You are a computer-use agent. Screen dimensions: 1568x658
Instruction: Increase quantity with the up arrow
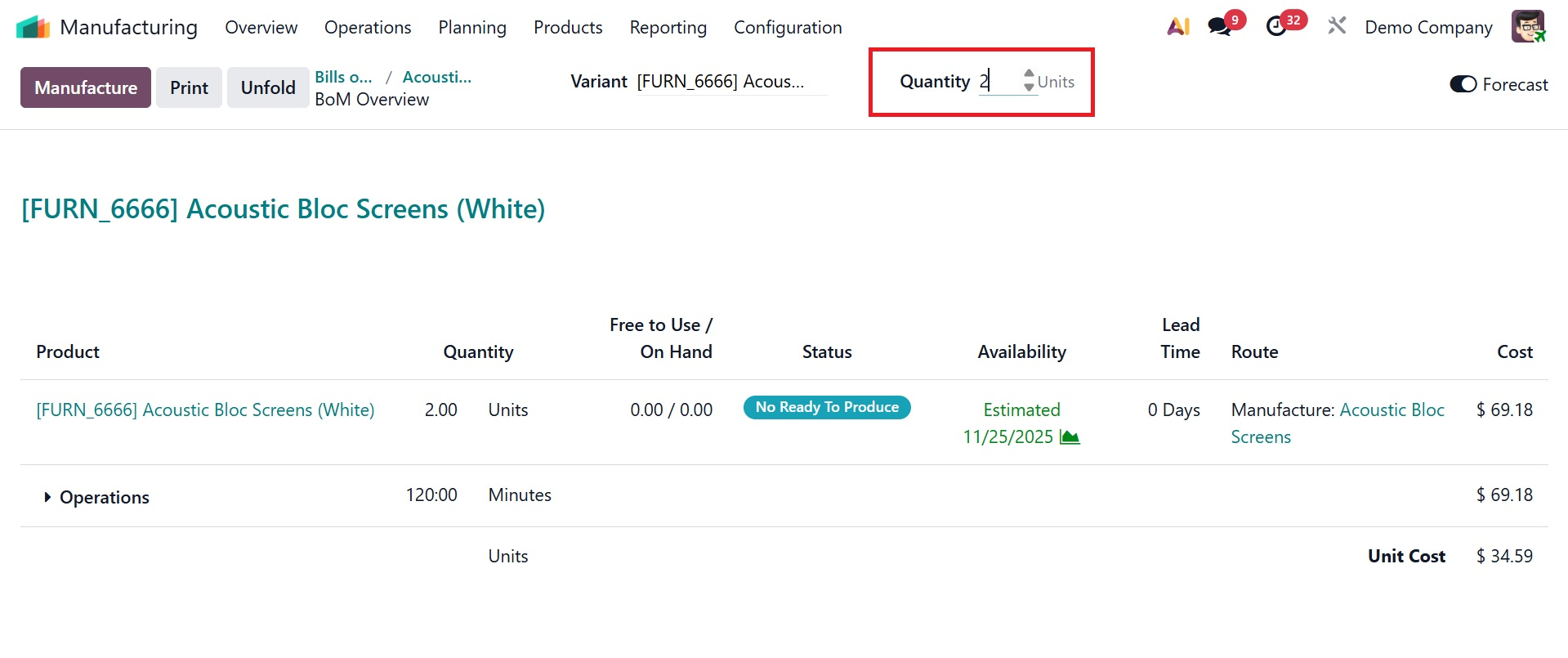point(1029,74)
